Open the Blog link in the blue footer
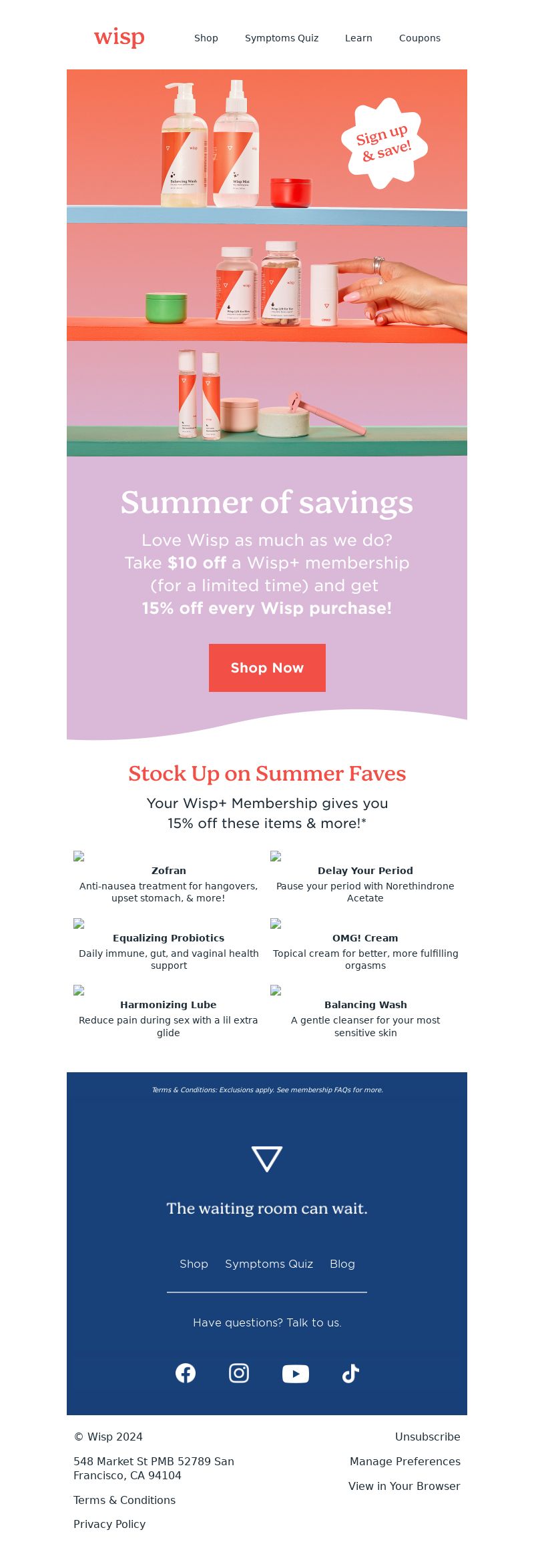 (342, 1264)
